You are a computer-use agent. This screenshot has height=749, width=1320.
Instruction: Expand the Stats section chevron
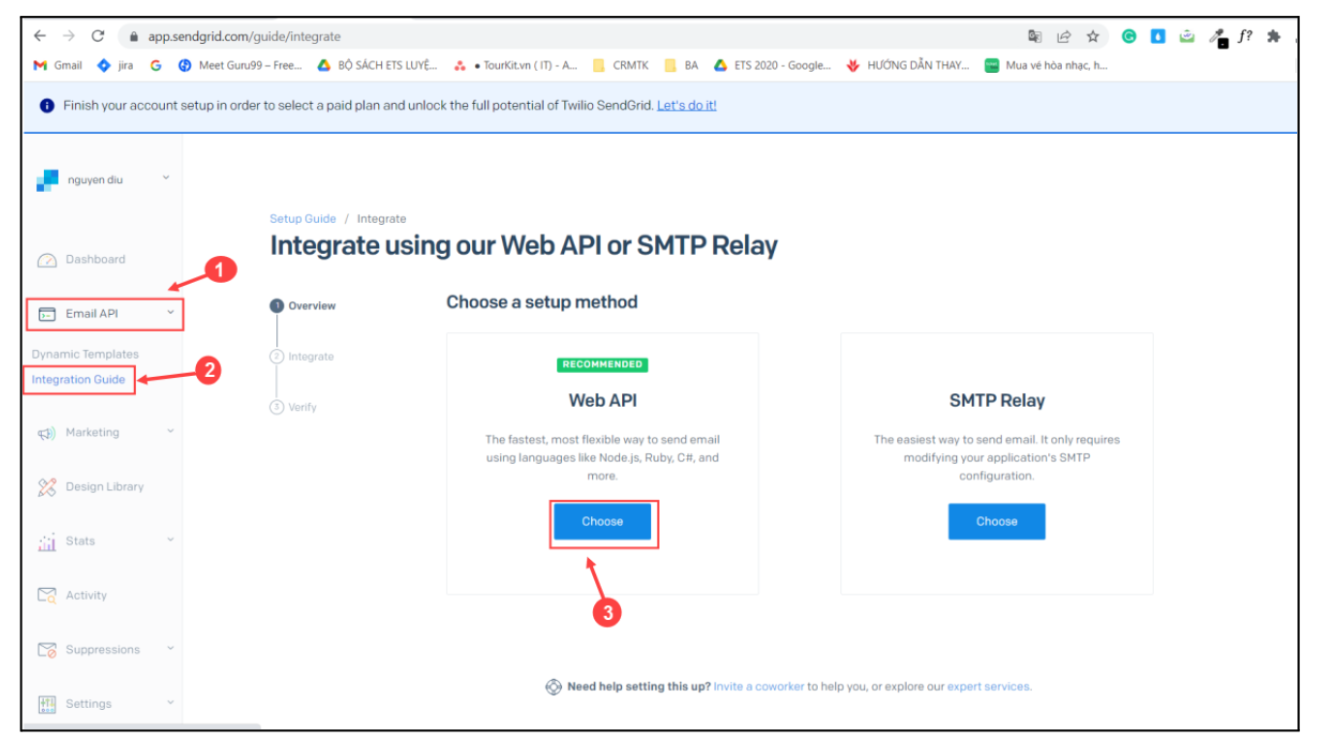[170, 540]
